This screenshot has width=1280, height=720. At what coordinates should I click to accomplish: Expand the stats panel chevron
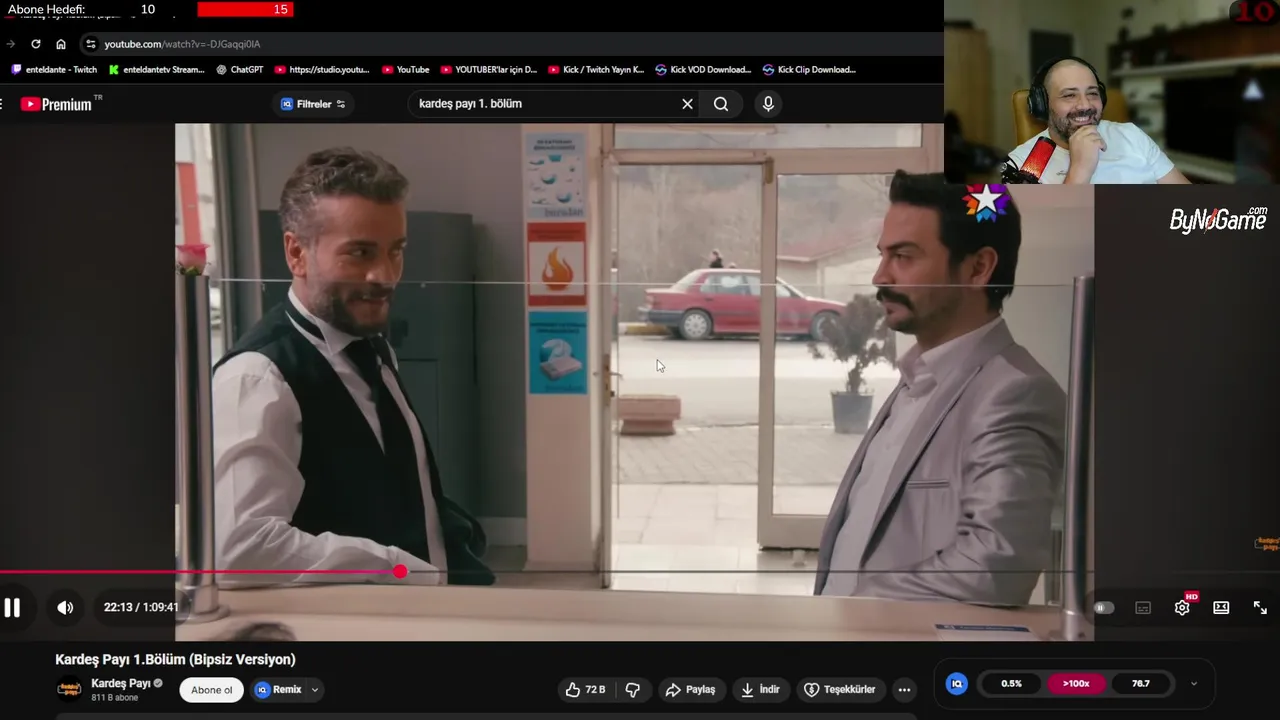coord(1193,684)
